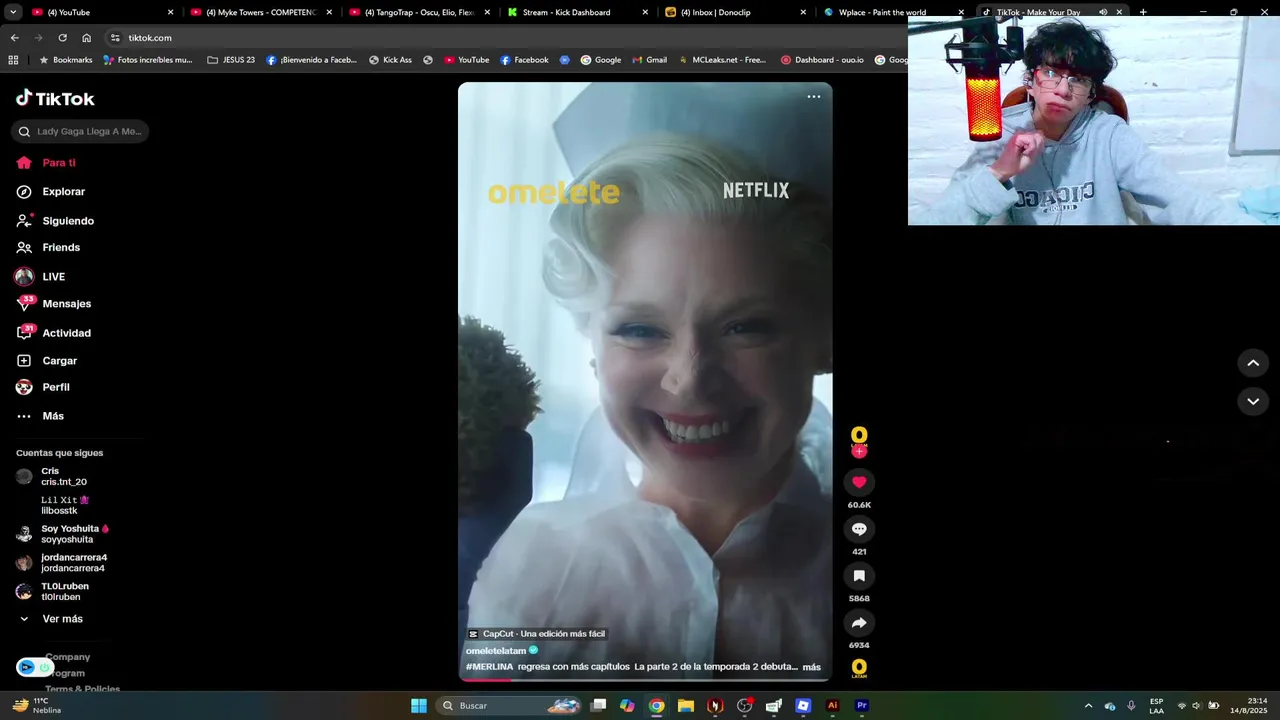The image size is (1280, 720).
Task: Show hidden system tray icons
Action: 1088,705
